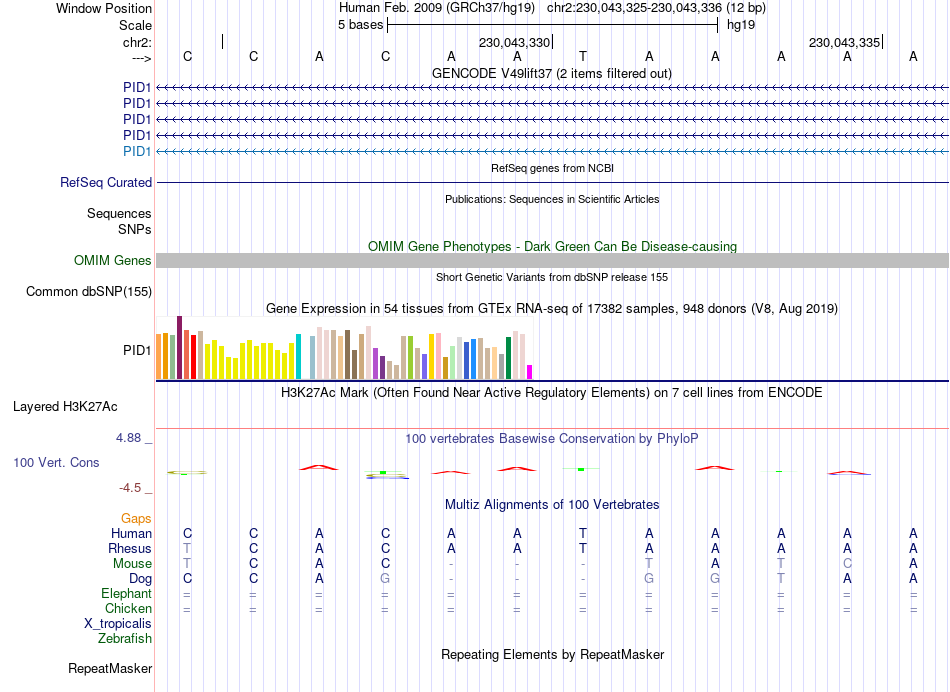Click the T base in the chr2 sequence row
Image resolution: width=950 pixels, height=692 pixels.
click(583, 56)
